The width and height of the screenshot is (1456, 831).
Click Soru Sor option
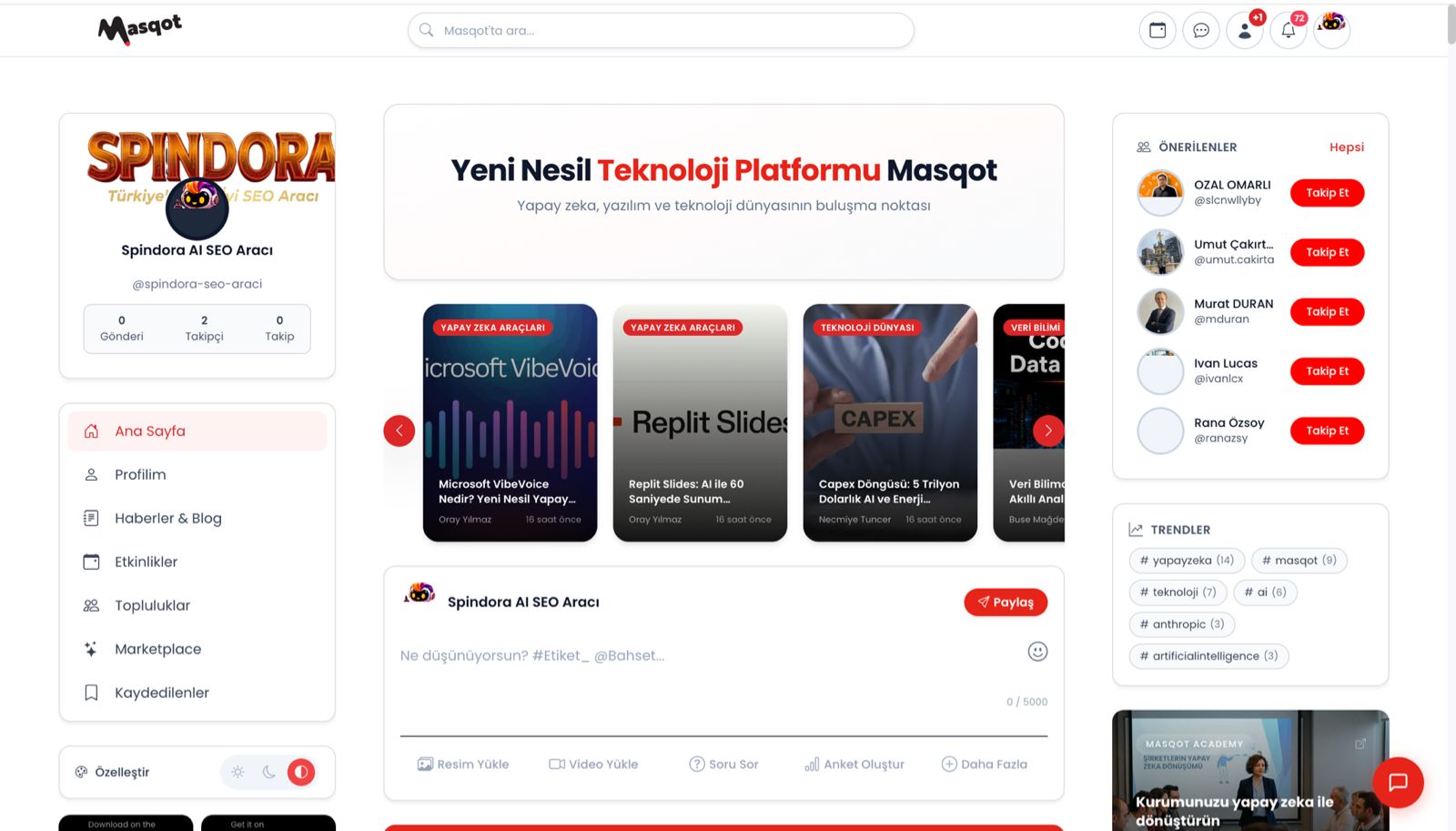coord(723,764)
